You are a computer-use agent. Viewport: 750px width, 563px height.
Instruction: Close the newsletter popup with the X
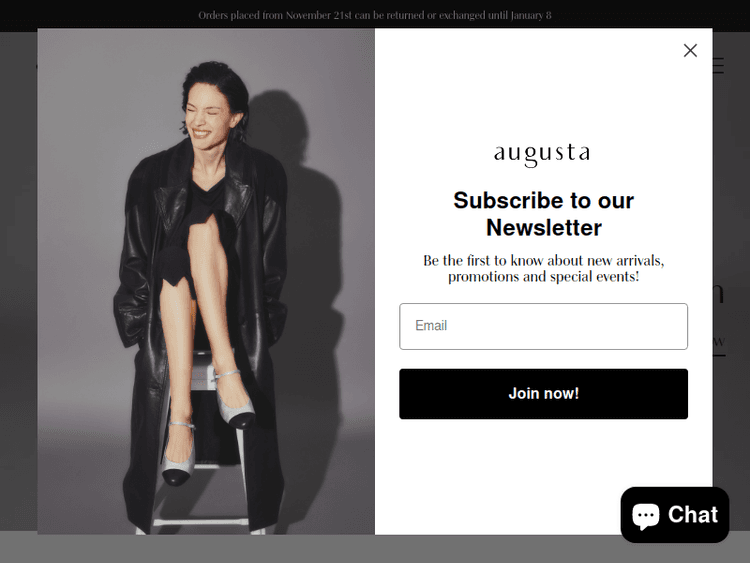[x=690, y=50]
